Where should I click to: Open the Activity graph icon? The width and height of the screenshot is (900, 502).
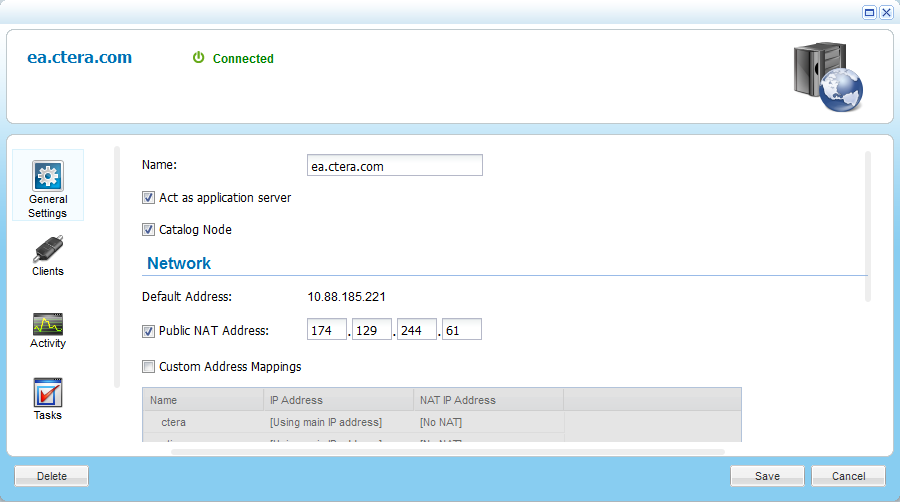pyautogui.click(x=48, y=324)
